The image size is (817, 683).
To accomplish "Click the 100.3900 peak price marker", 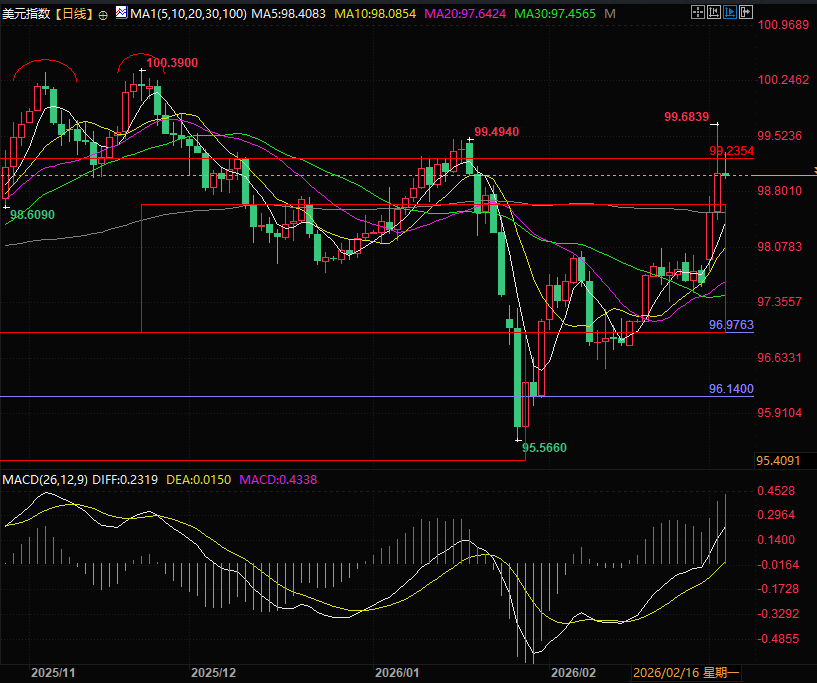I will (172, 63).
